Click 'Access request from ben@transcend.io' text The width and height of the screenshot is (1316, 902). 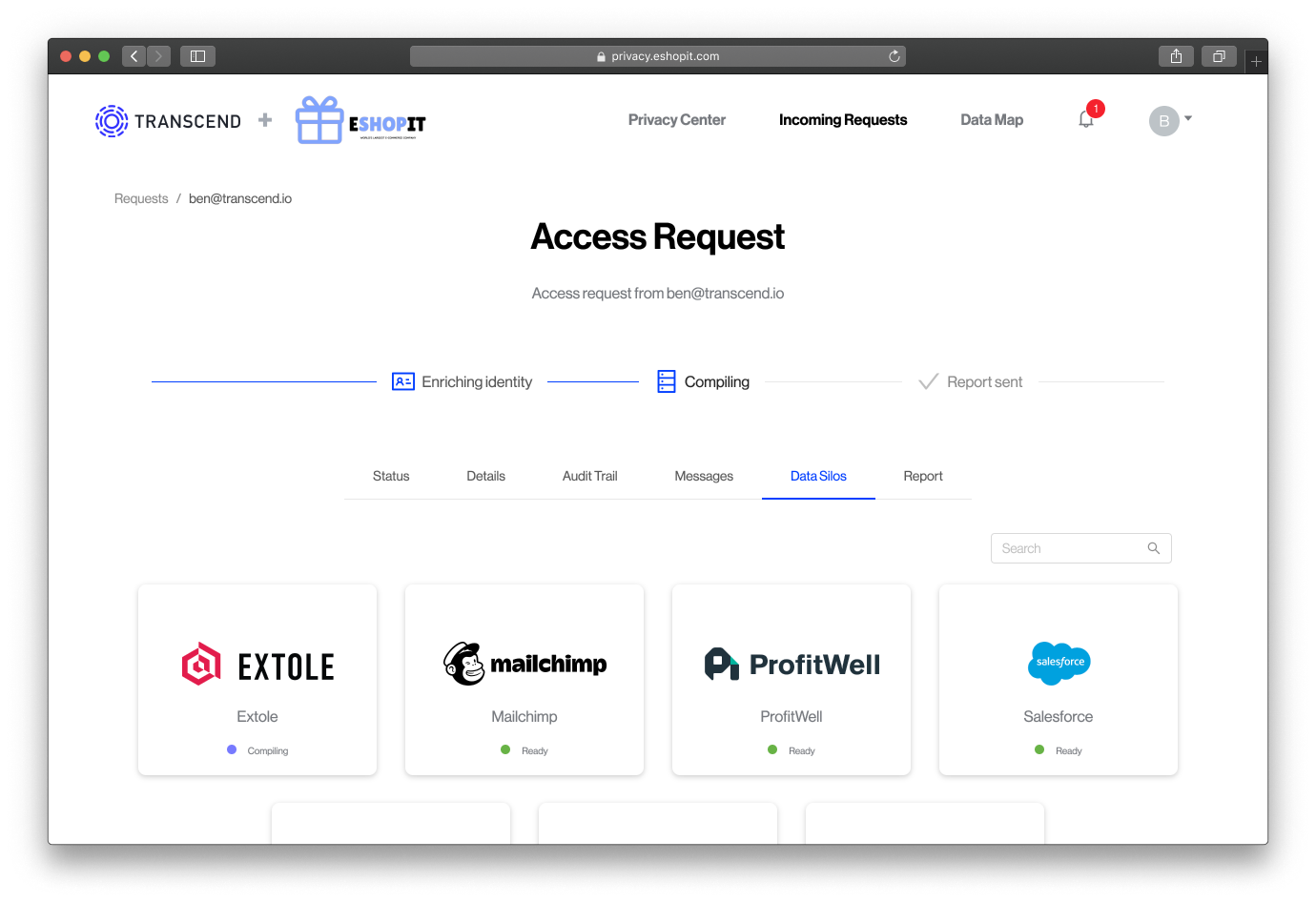(x=658, y=294)
